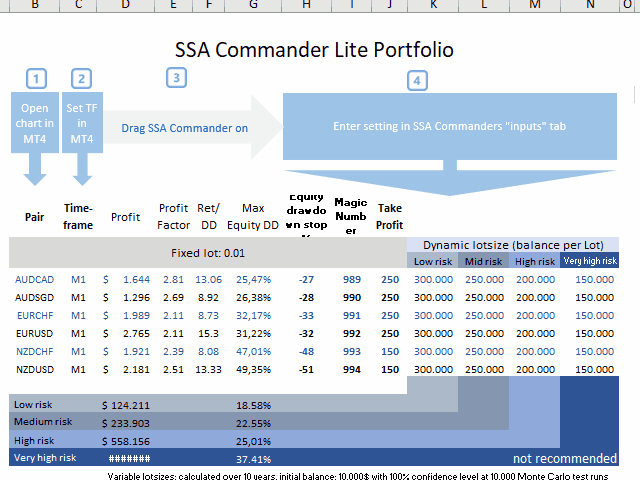Select column K header
Viewport: 640px width, 480px height.
click(433, 5)
